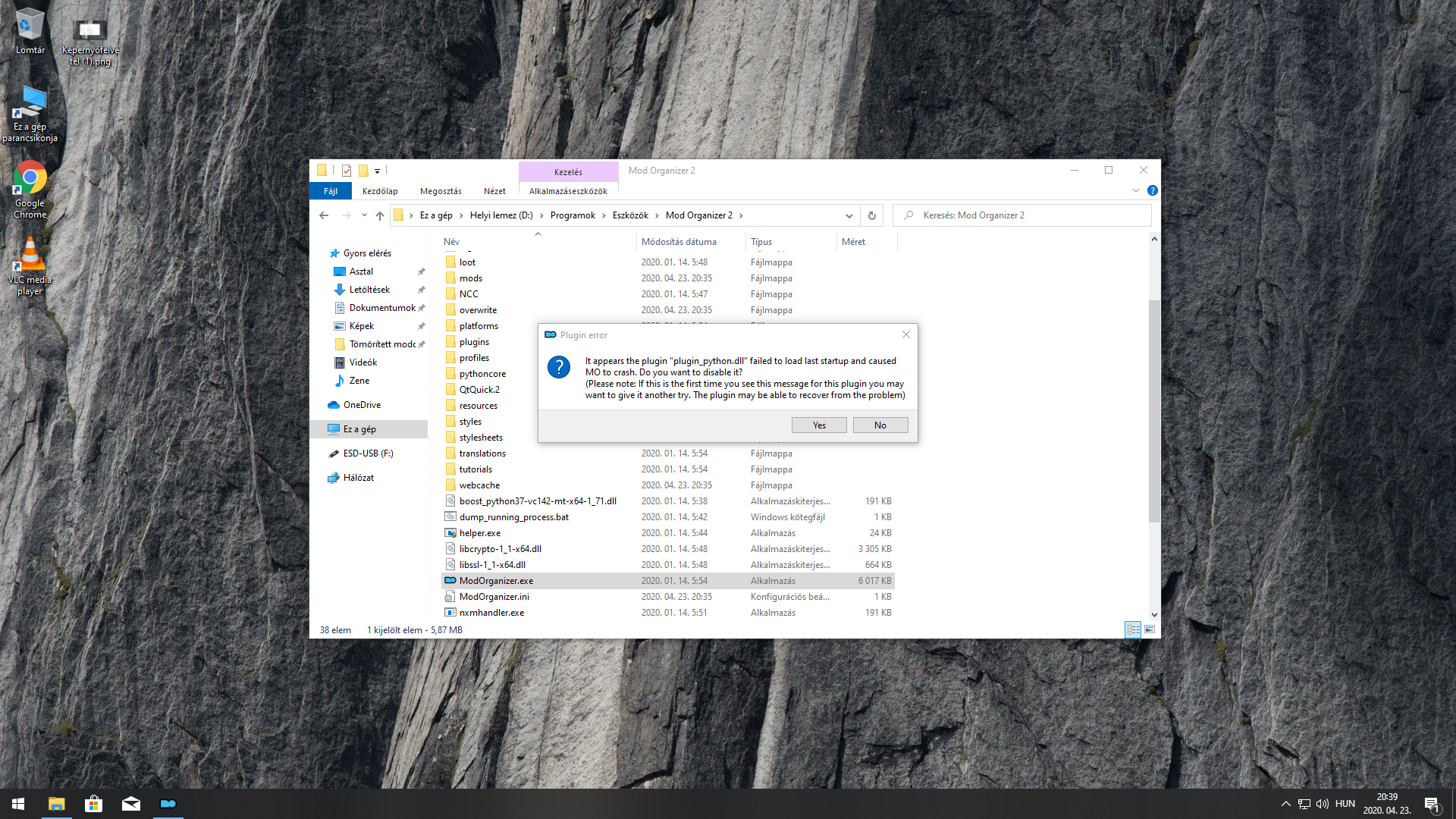Switch to large icons view layout
The width and height of the screenshot is (1456, 819).
click(1150, 629)
